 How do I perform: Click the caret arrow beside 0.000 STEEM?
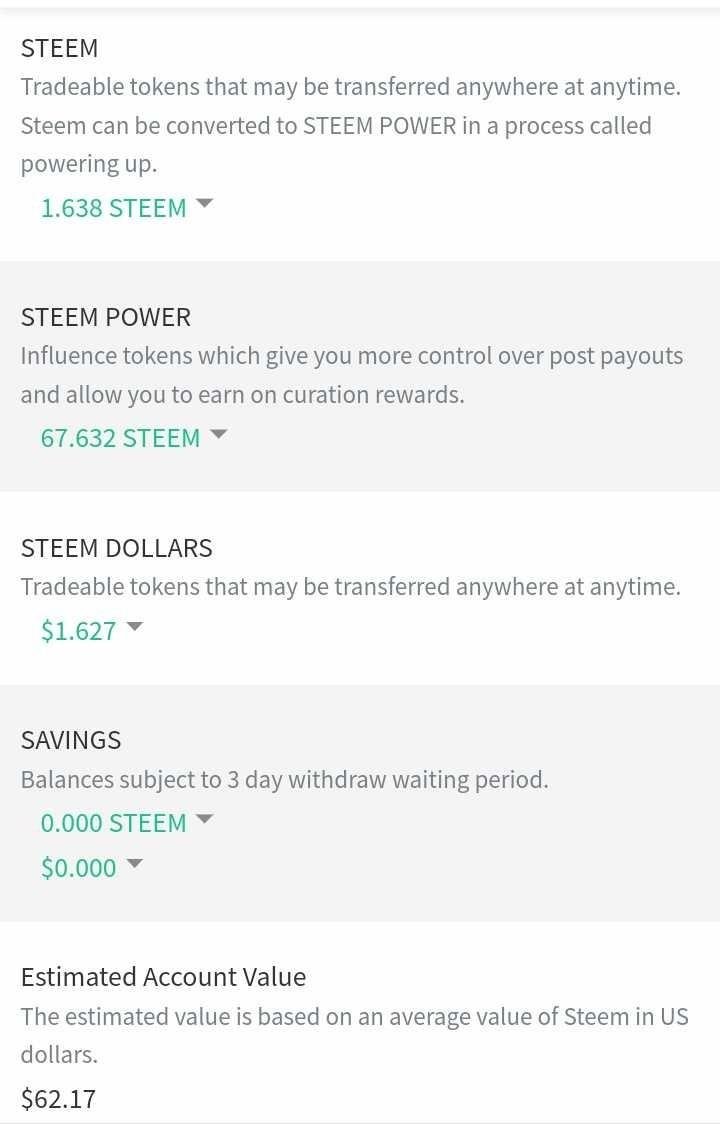[204, 819]
